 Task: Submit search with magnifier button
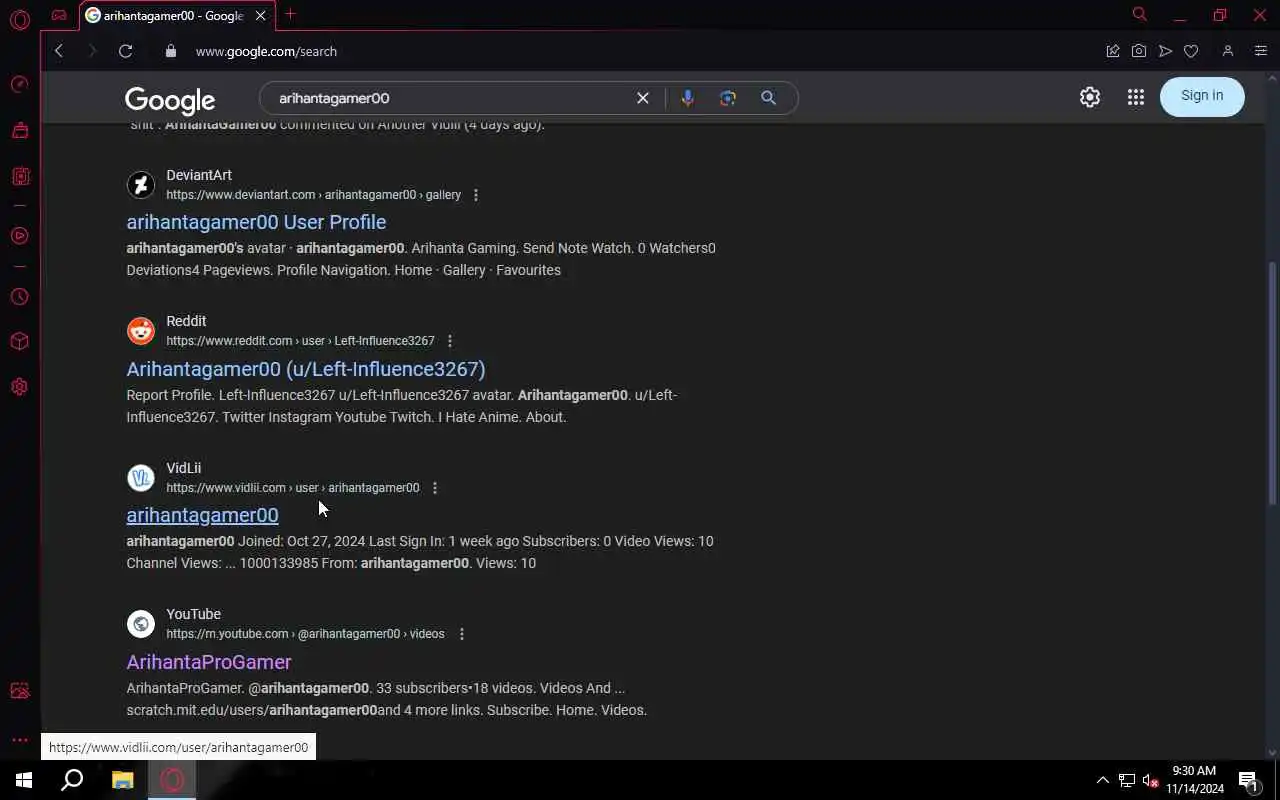[768, 98]
